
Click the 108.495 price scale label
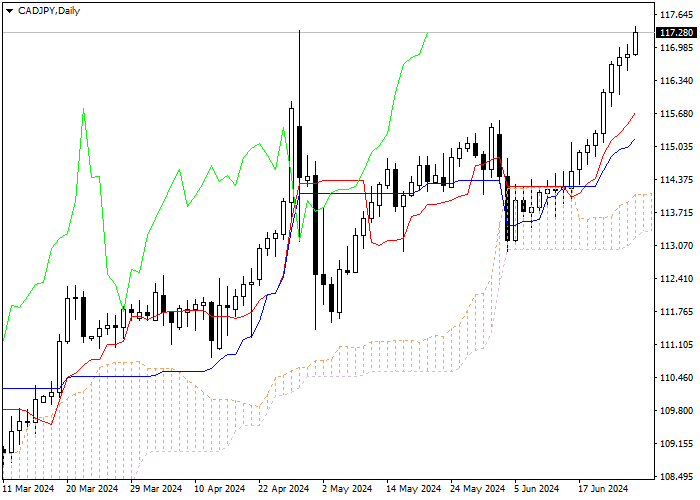(x=676, y=477)
